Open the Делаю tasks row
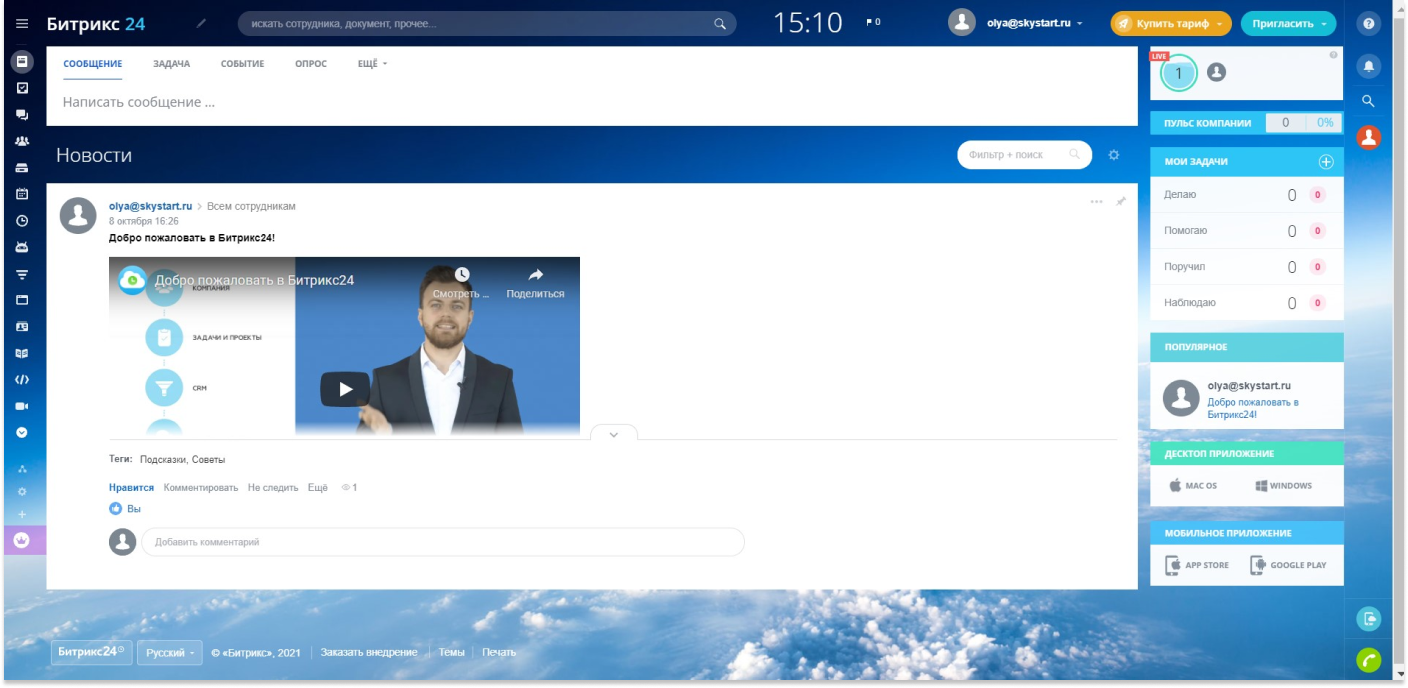The image size is (1408, 688). (1247, 195)
